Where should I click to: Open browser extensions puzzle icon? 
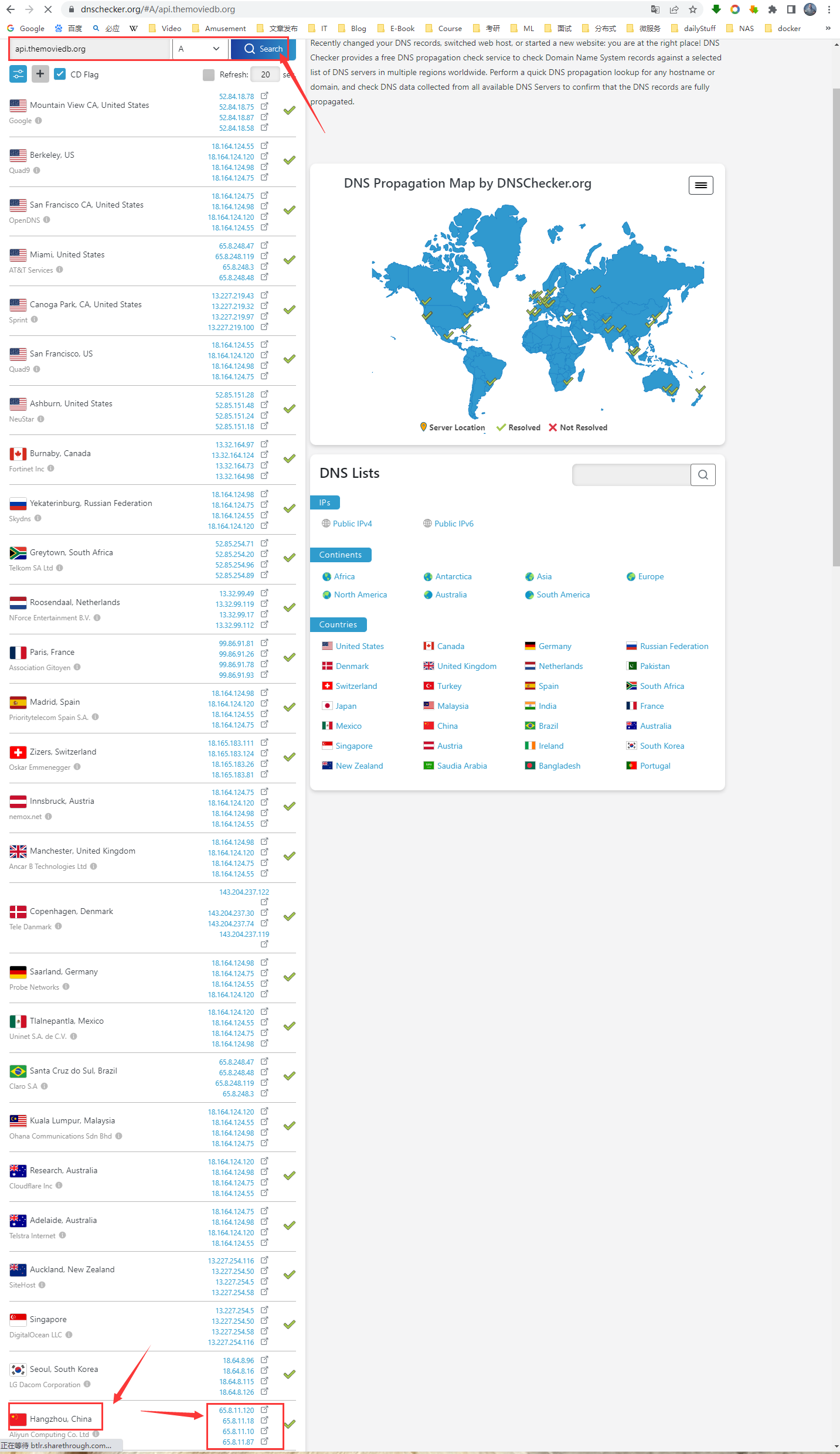(x=773, y=9)
